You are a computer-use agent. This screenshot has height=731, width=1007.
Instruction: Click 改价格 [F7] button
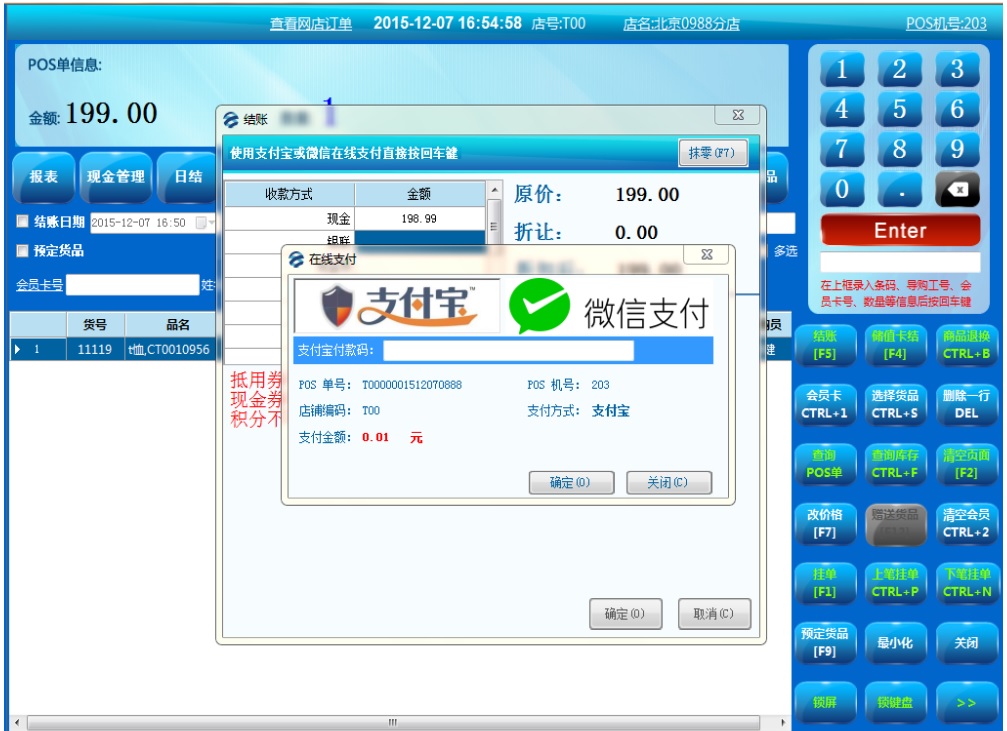tap(825, 524)
